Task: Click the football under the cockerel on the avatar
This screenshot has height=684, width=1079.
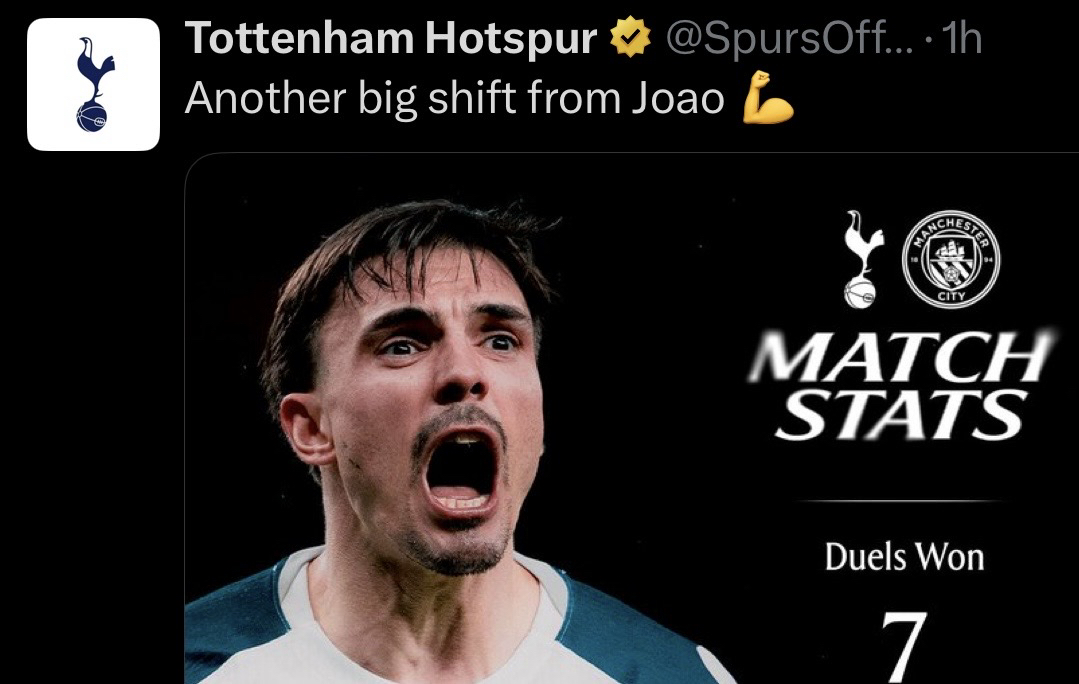Action: pyautogui.click(x=92, y=116)
